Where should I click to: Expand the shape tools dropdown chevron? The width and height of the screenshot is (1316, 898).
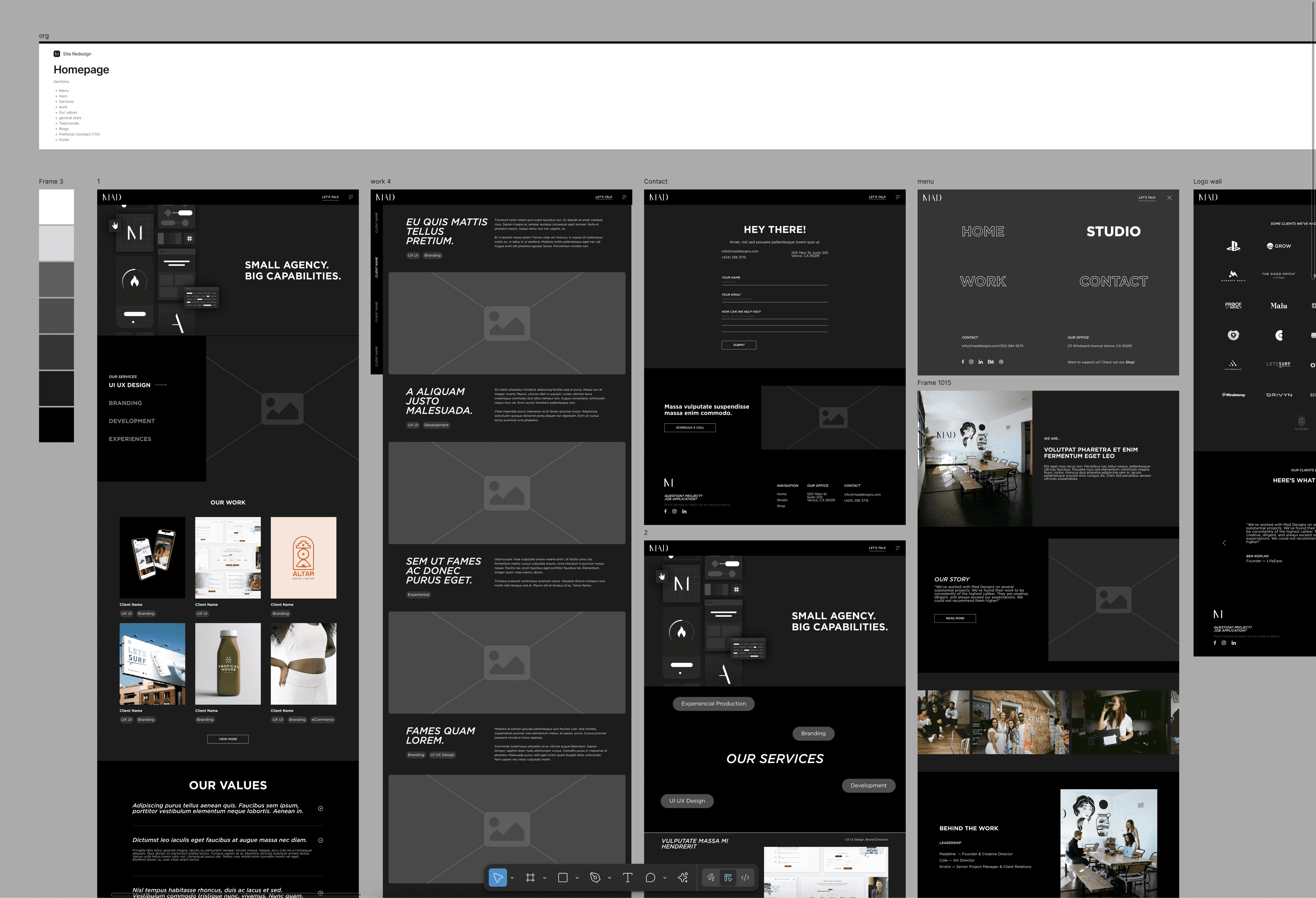point(577,878)
